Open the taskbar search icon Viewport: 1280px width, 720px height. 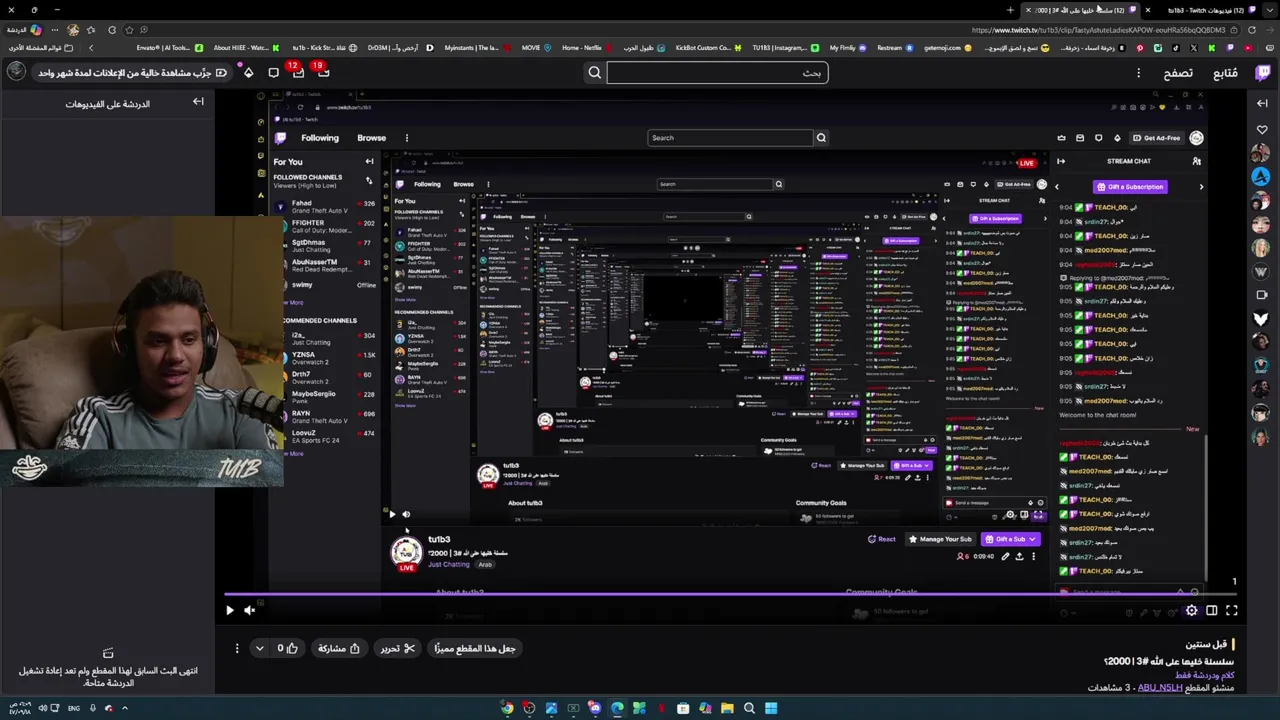coord(749,708)
